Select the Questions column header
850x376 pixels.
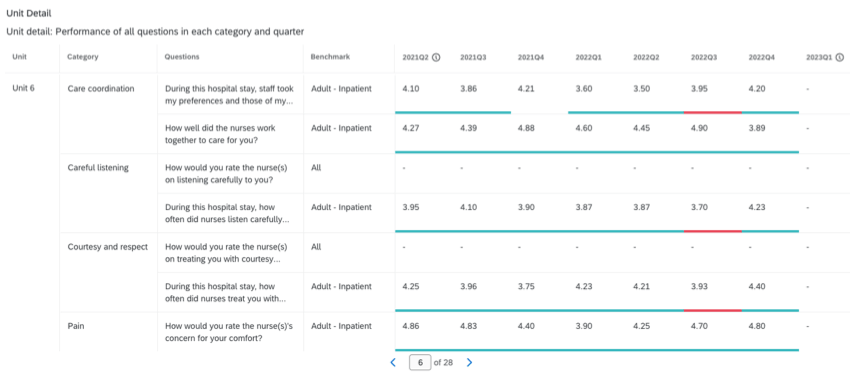point(182,57)
